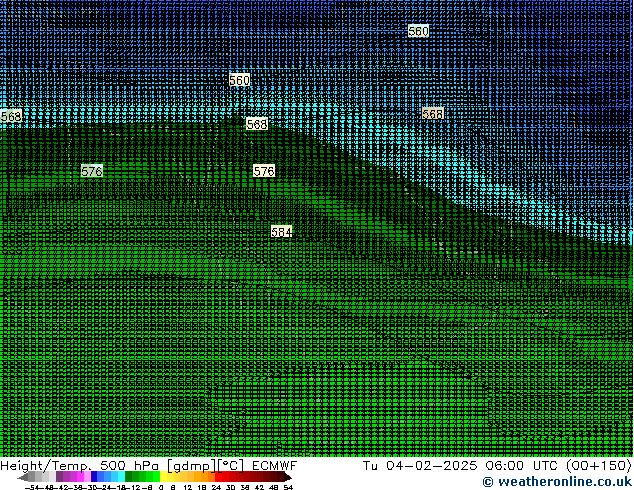This screenshot has height=490, width=634.
Task: Click the 500 hPa level text
Action: (x=129, y=466)
